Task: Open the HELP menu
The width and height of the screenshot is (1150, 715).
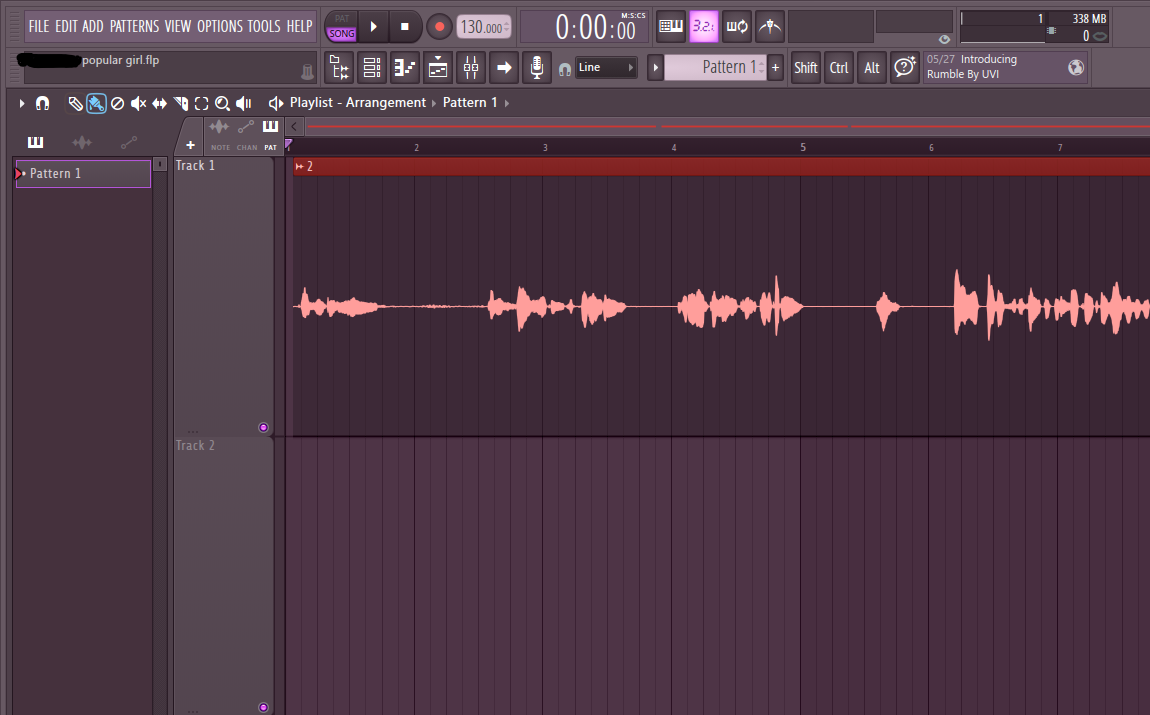Action: (299, 26)
